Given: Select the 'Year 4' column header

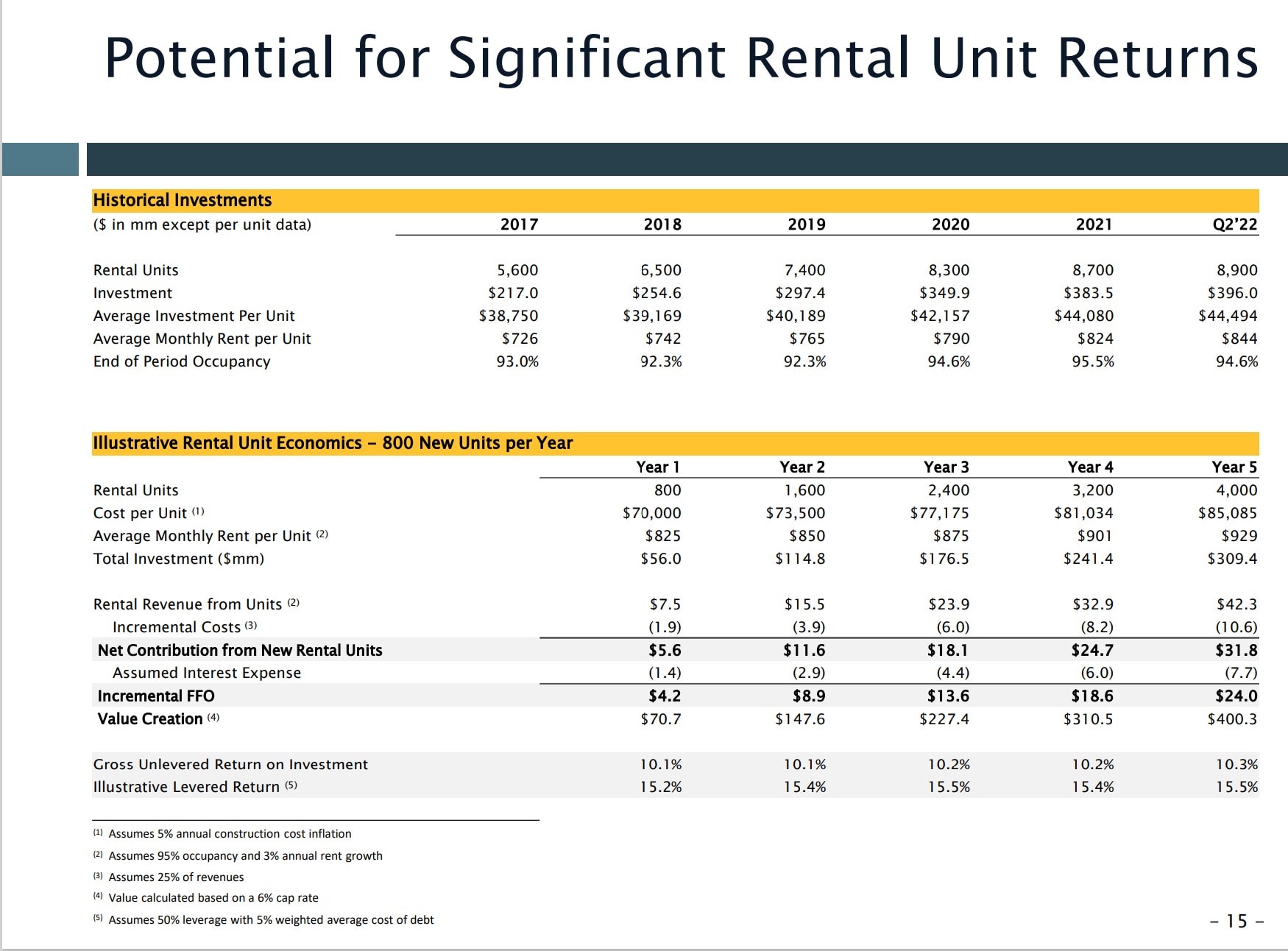Looking at the screenshot, I should coord(1091,467).
